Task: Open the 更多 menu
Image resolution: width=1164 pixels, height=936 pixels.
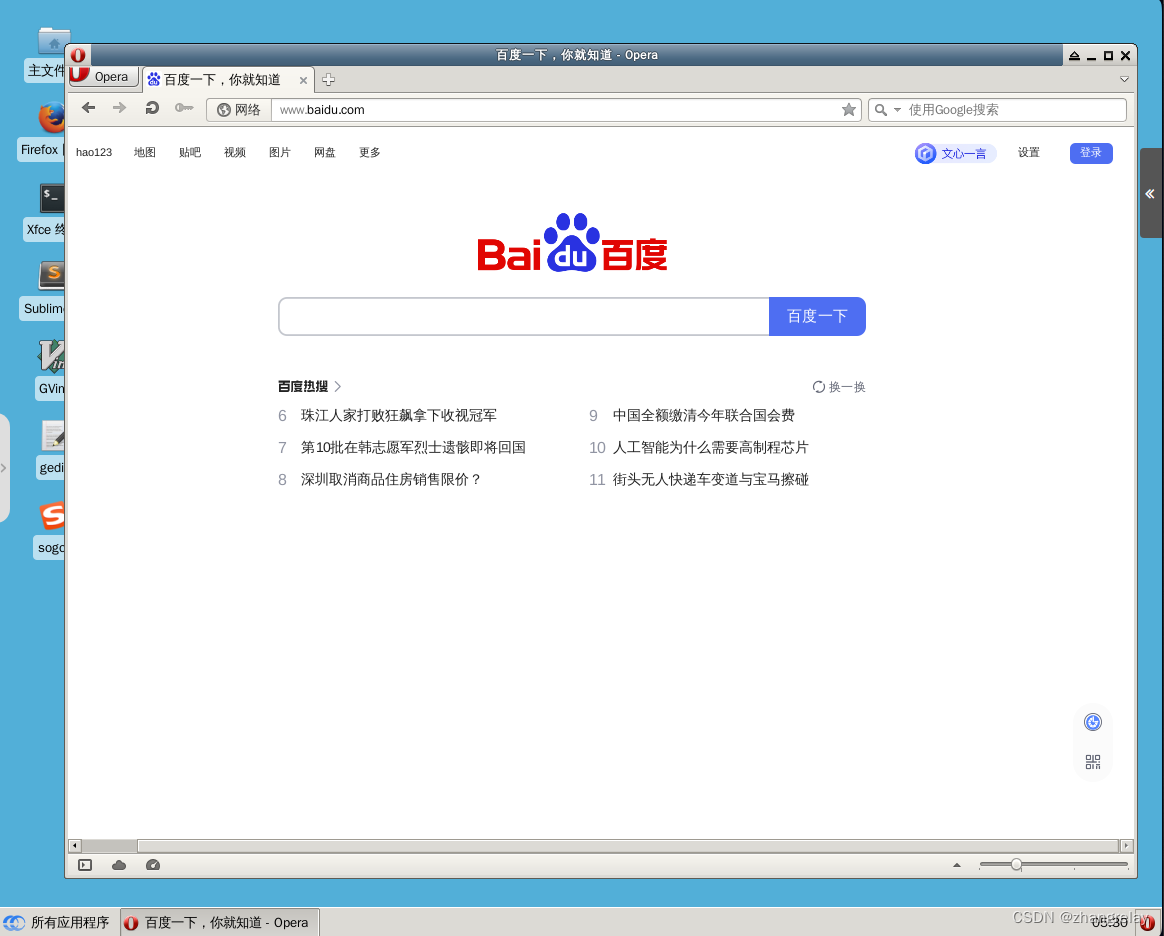Action: coord(370,152)
